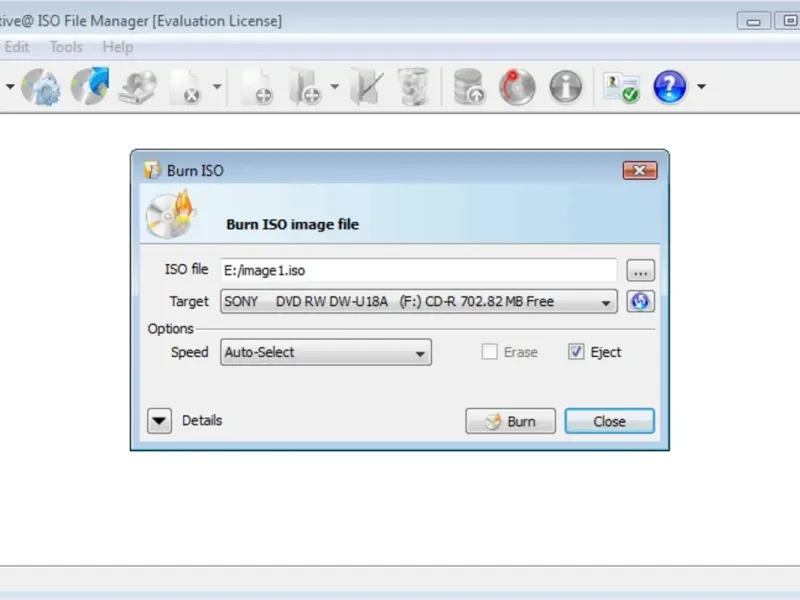Click the greyed add folder toolbar icon

pyautogui.click(x=305, y=87)
